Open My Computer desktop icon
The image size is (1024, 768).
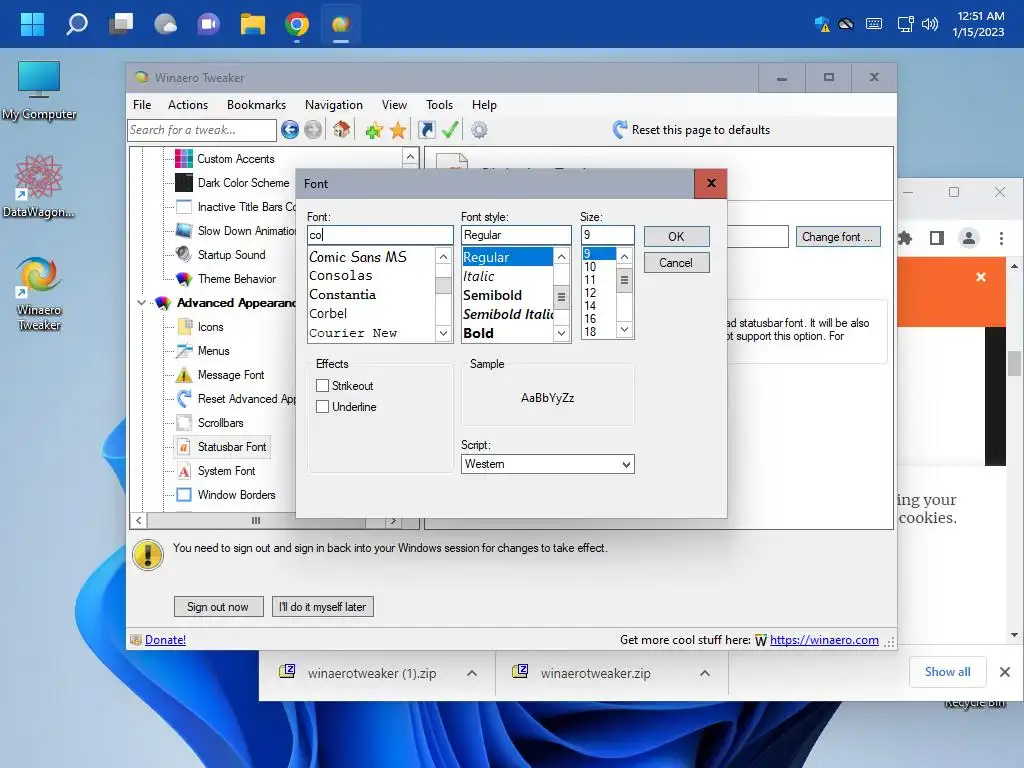pos(39,89)
